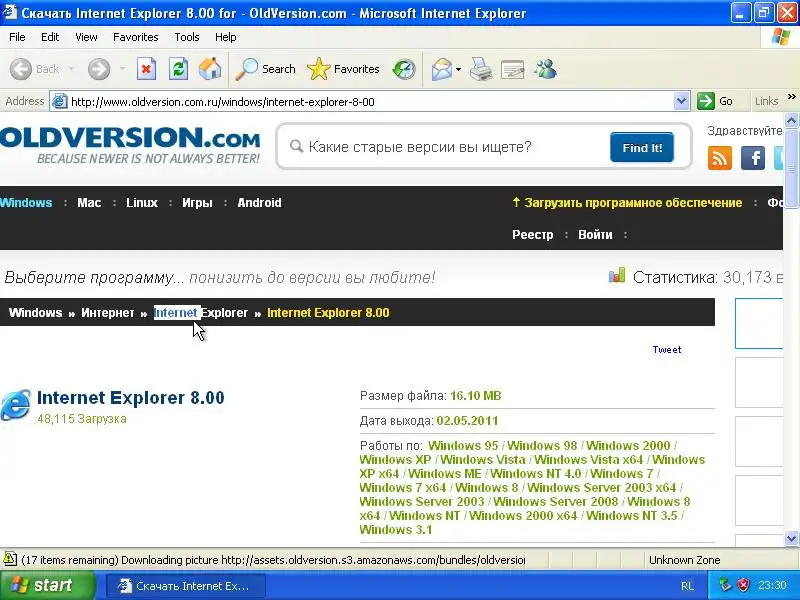Screen dimensions: 800x600
Task: Click Интернет breadcrumb link
Action: [108, 313]
